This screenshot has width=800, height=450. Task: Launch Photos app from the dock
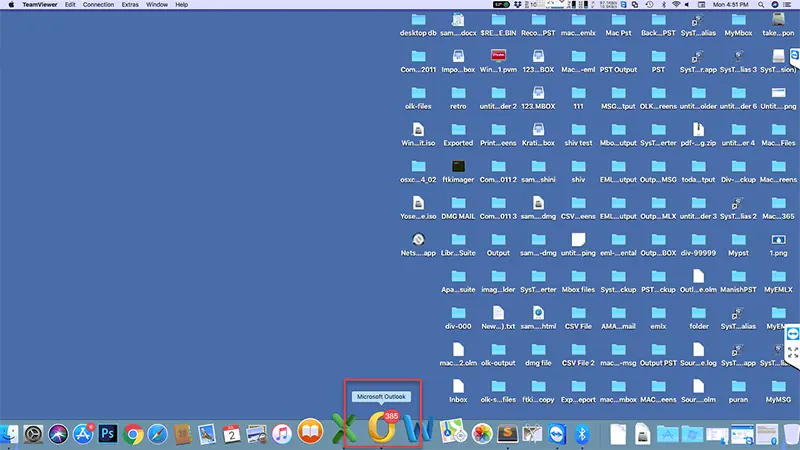(x=482, y=434)
